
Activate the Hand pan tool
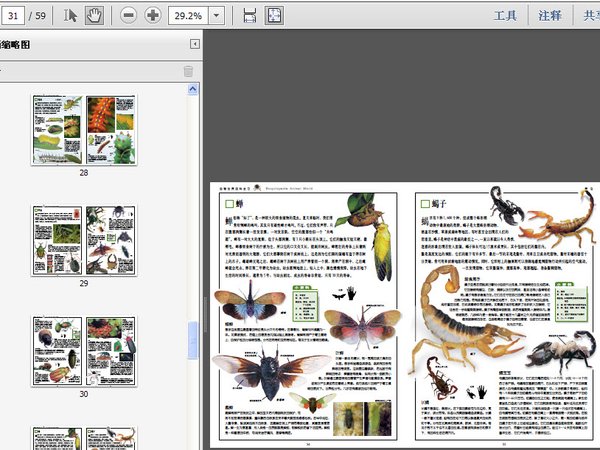pos(95,15)
